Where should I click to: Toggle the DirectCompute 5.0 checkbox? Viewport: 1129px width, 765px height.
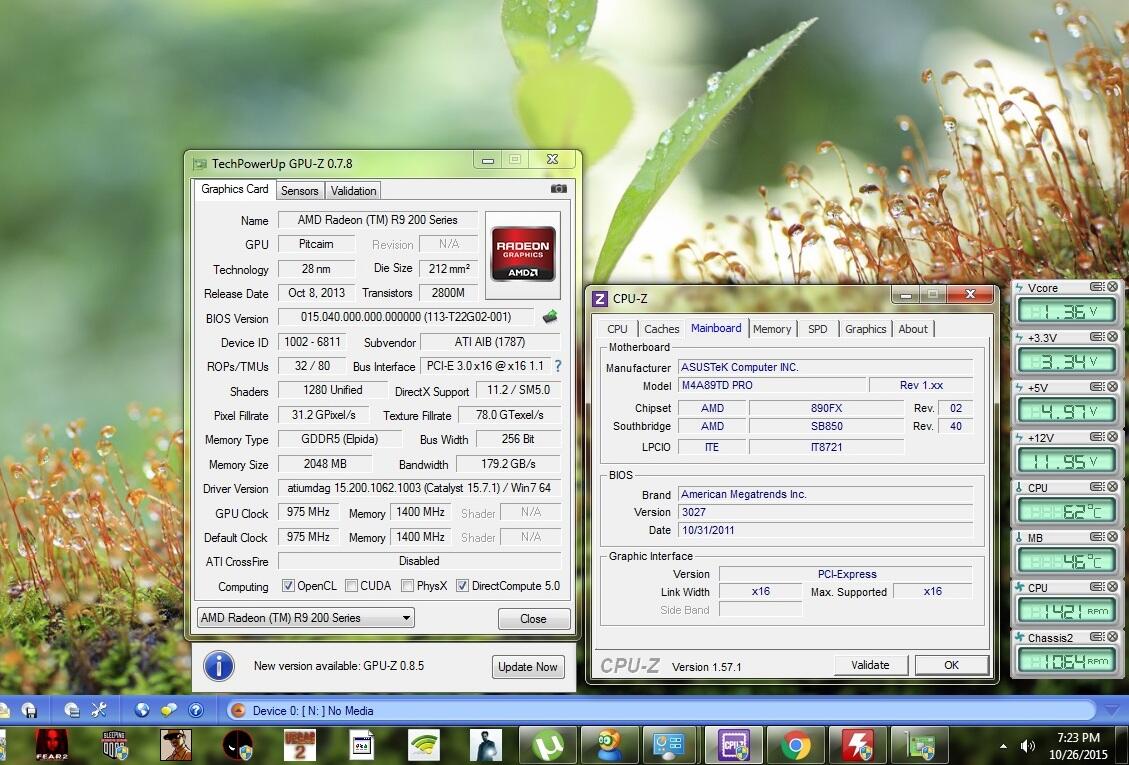click(x=462, y=586)
